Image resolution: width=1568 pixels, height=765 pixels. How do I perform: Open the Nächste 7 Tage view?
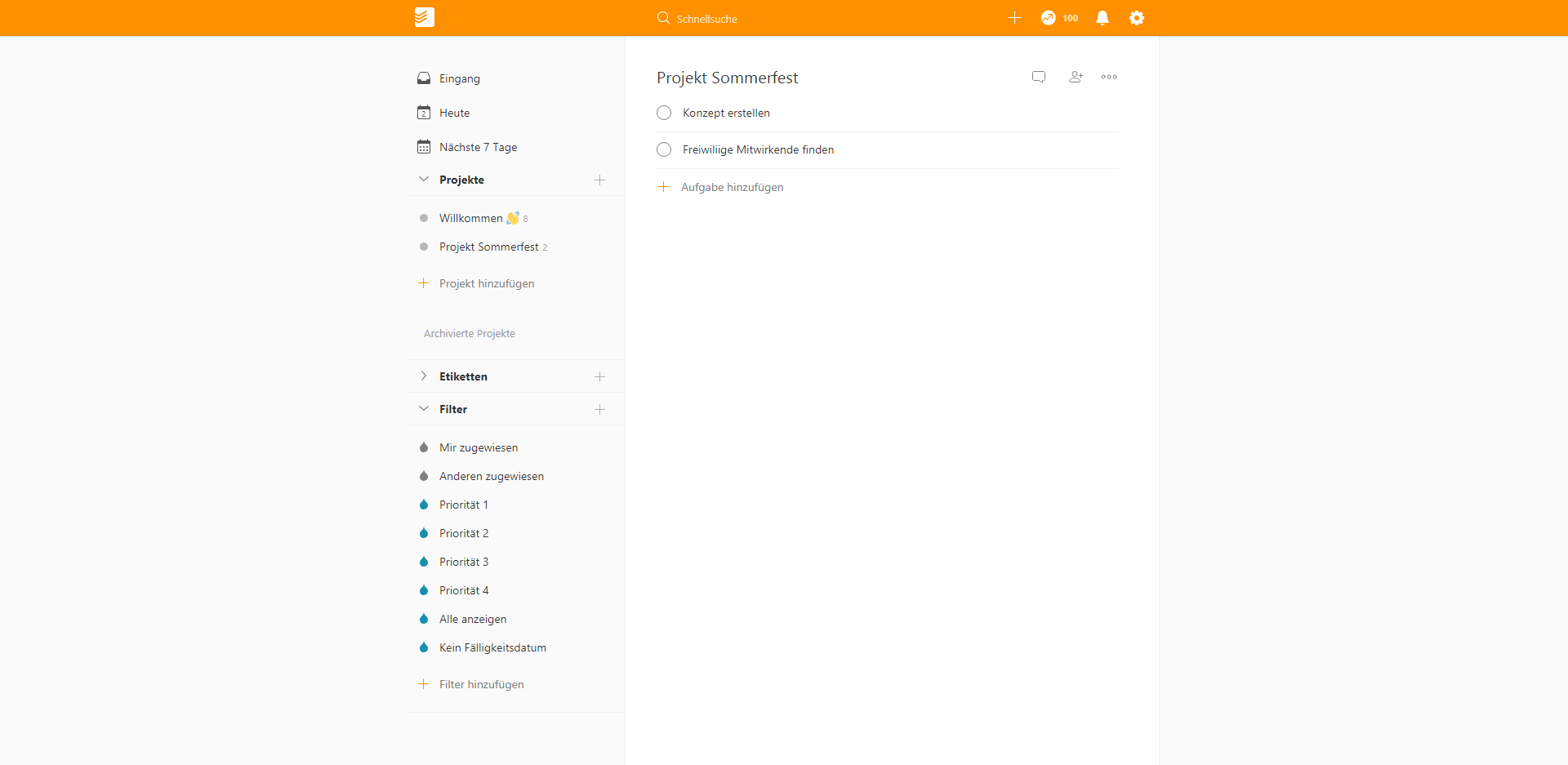coord(479,147)
